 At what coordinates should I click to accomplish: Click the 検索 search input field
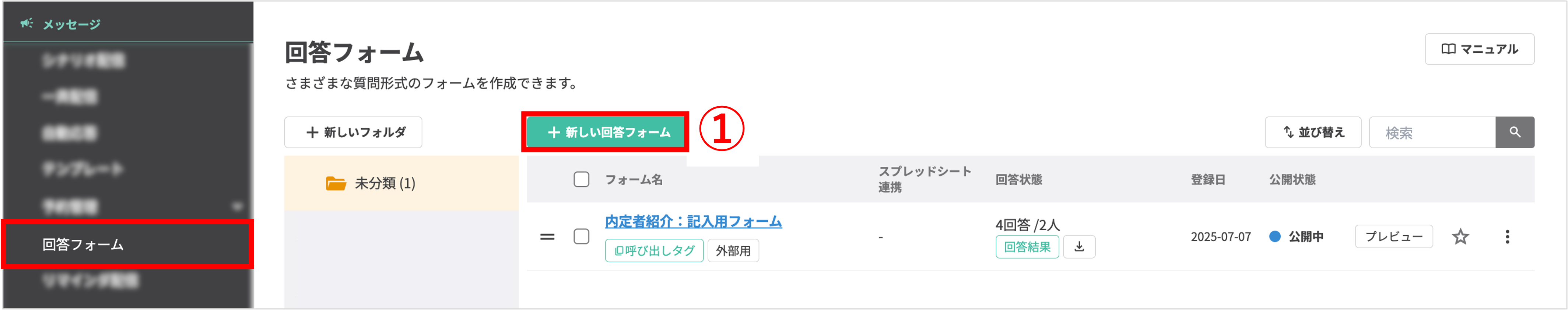pos(1432,132)
